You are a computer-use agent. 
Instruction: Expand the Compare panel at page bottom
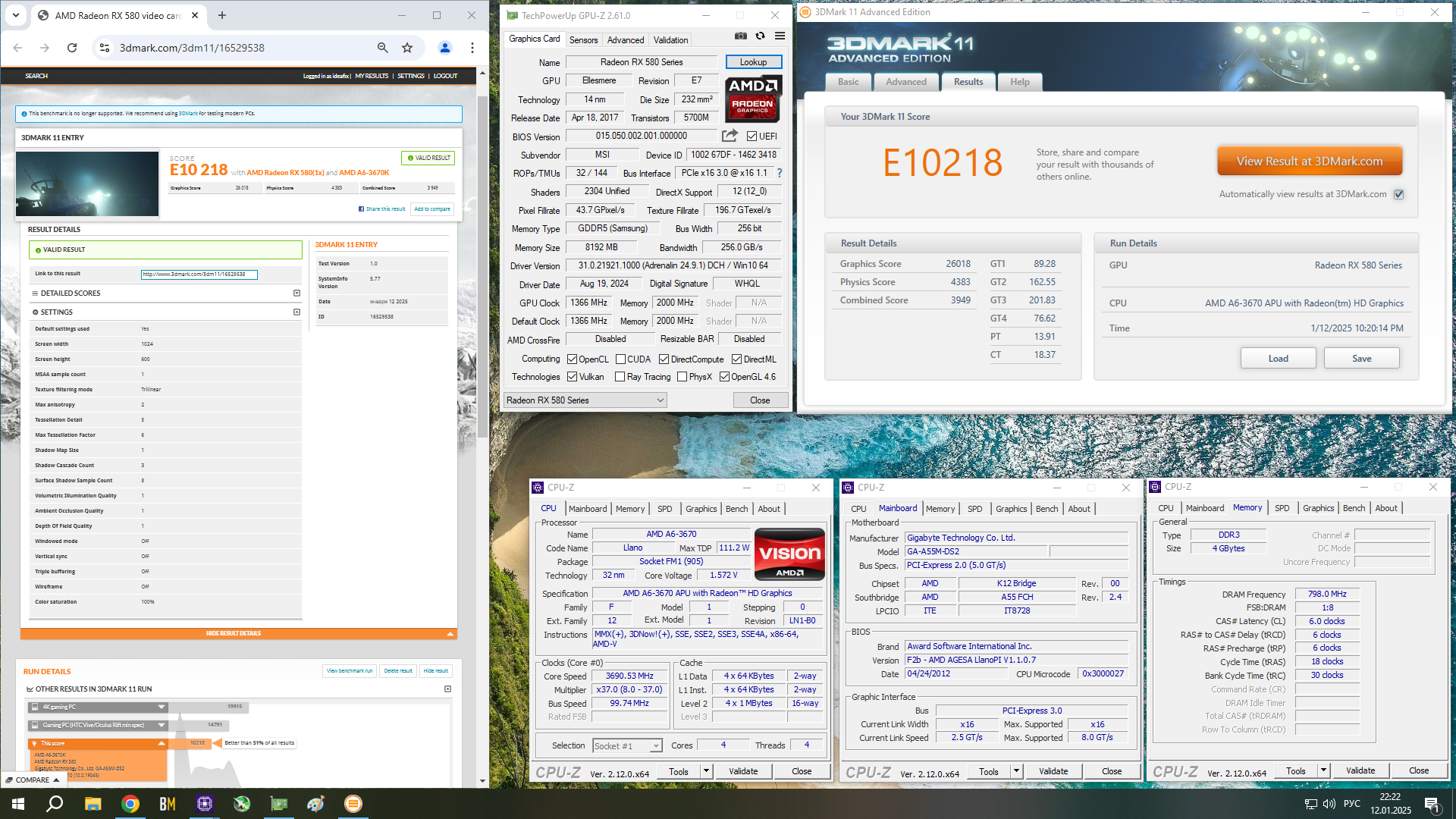[32, 780]
